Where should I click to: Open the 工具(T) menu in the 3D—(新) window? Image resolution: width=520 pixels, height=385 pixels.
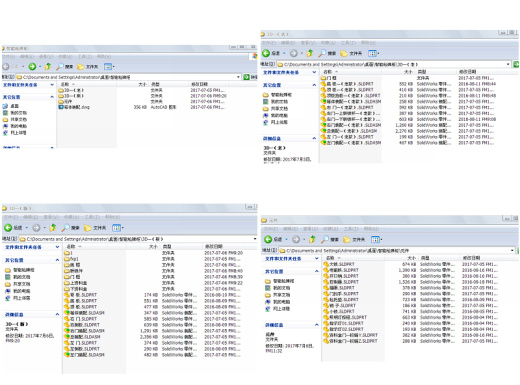pos(91,217)
